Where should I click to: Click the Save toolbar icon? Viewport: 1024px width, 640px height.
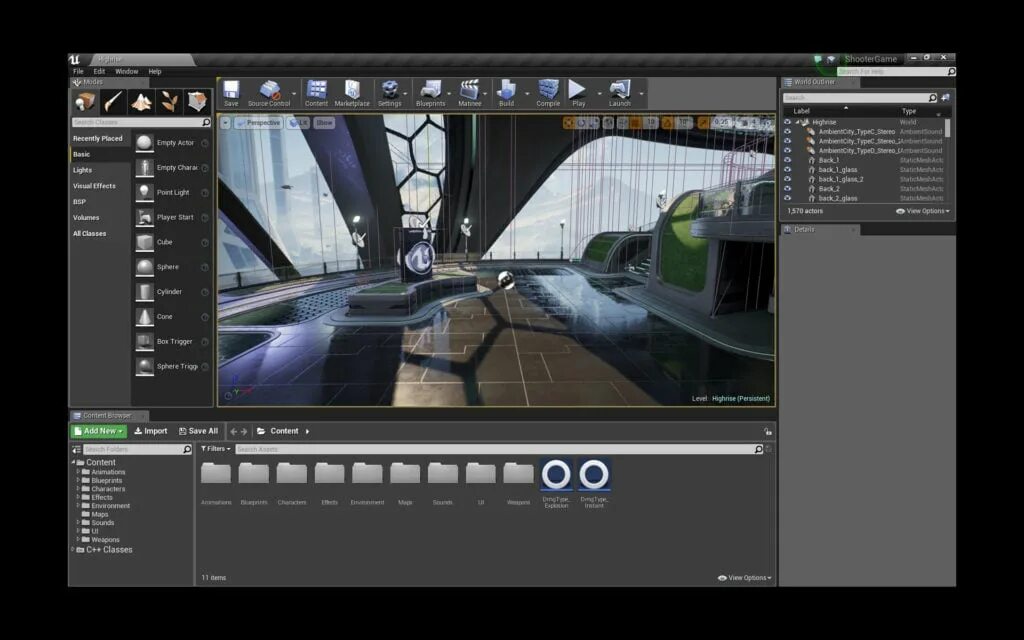231,89
